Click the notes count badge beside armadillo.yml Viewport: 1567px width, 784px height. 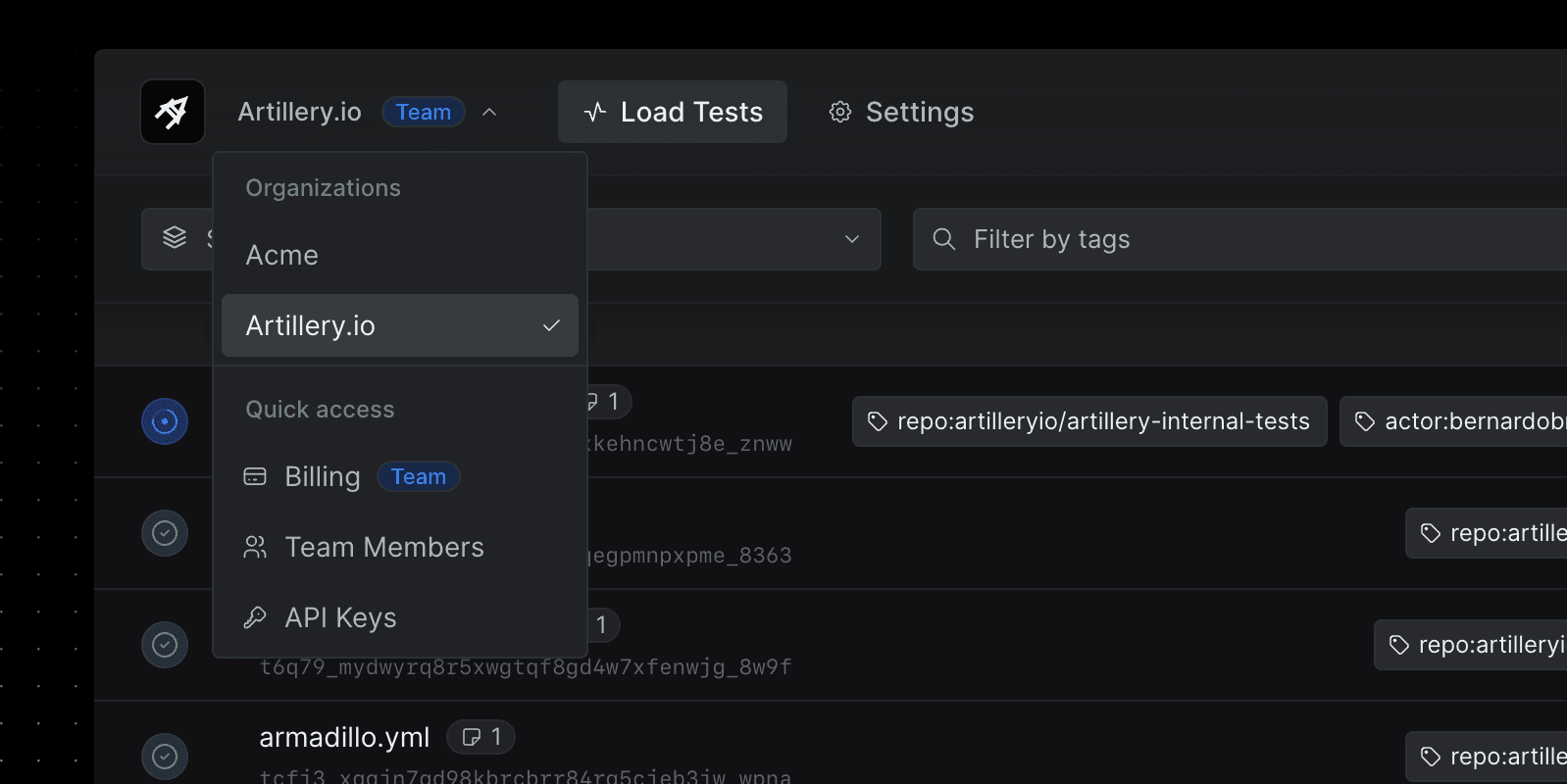point(480,737)
